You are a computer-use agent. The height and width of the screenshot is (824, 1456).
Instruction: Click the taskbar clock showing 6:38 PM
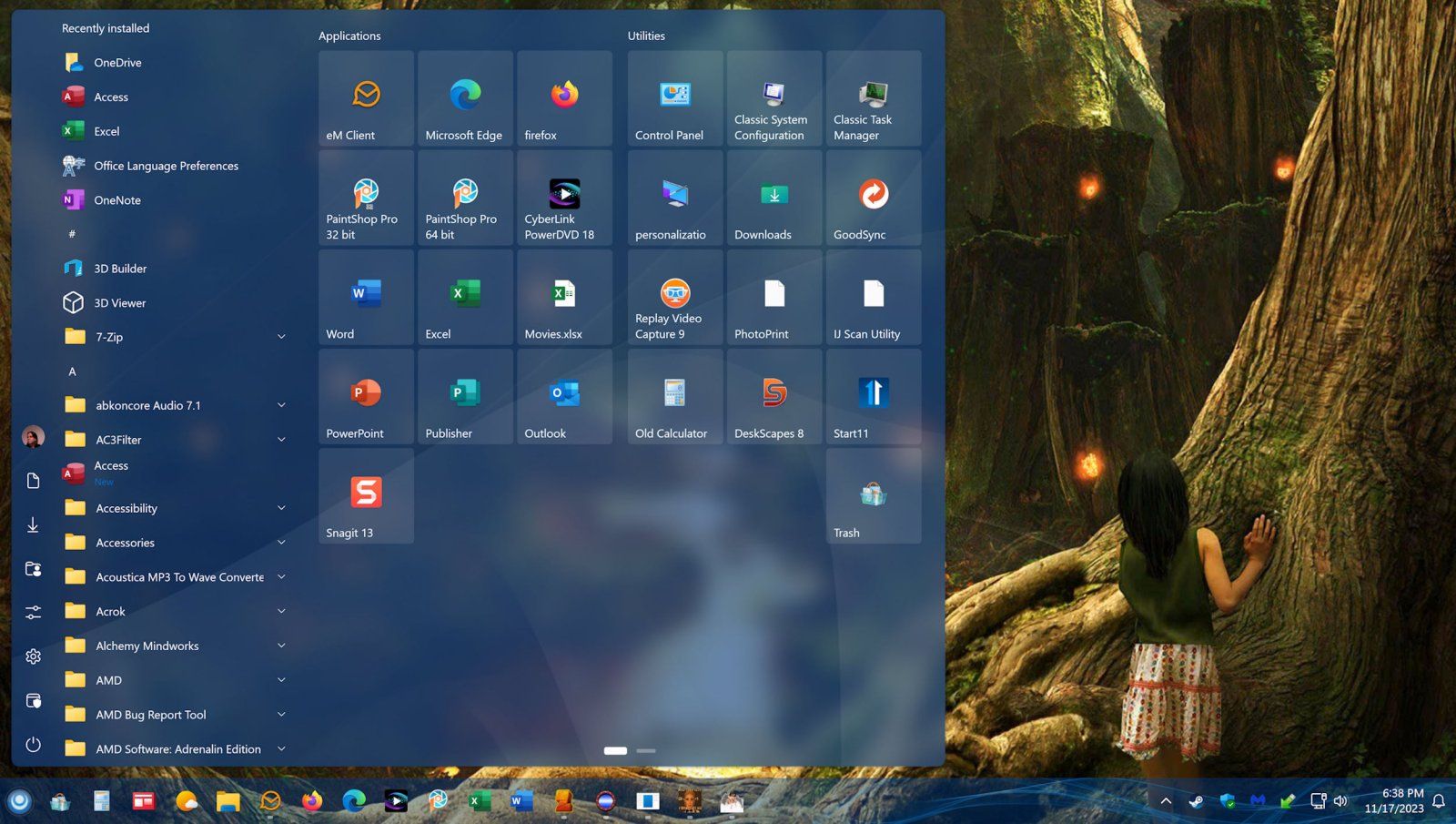coord(1394,801)
